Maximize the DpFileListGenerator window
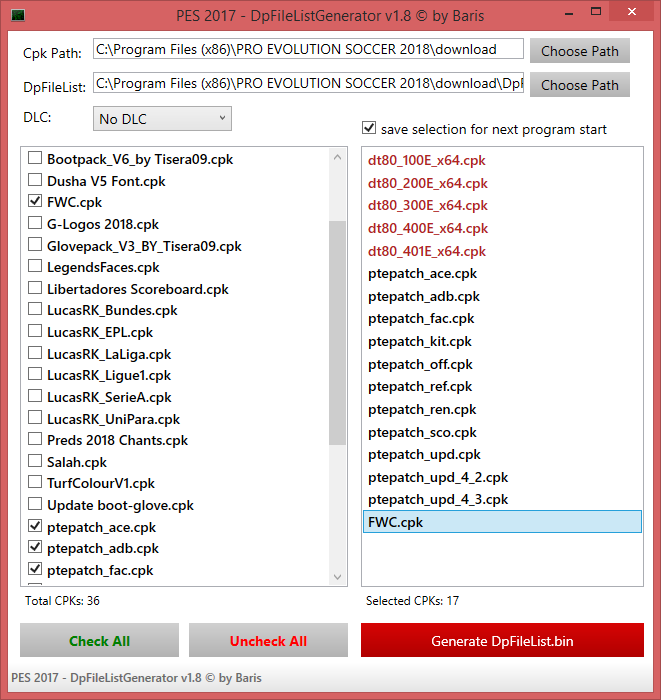 pos(596,12)
